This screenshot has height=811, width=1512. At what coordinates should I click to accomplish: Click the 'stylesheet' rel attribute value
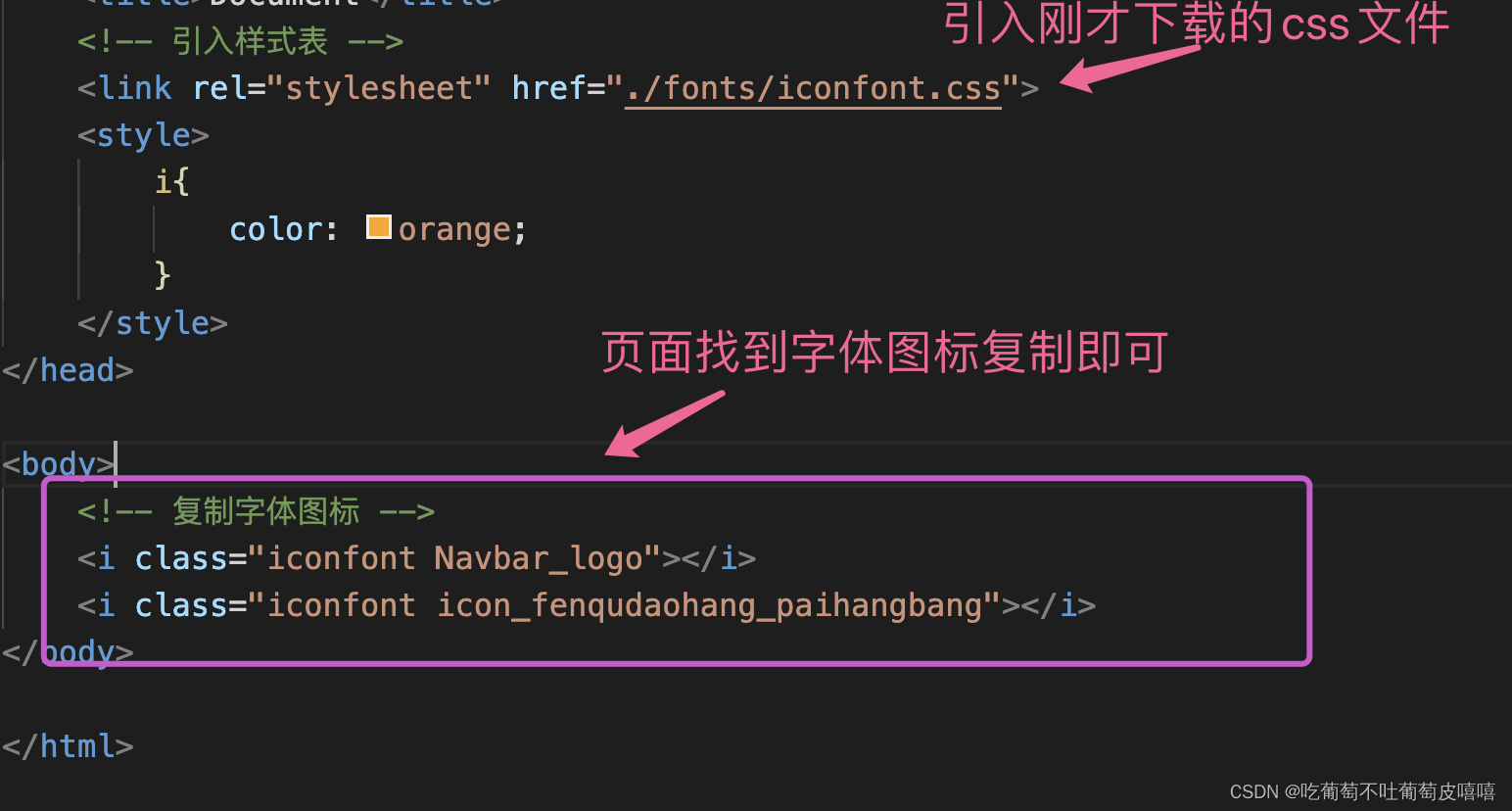(378, 88)
